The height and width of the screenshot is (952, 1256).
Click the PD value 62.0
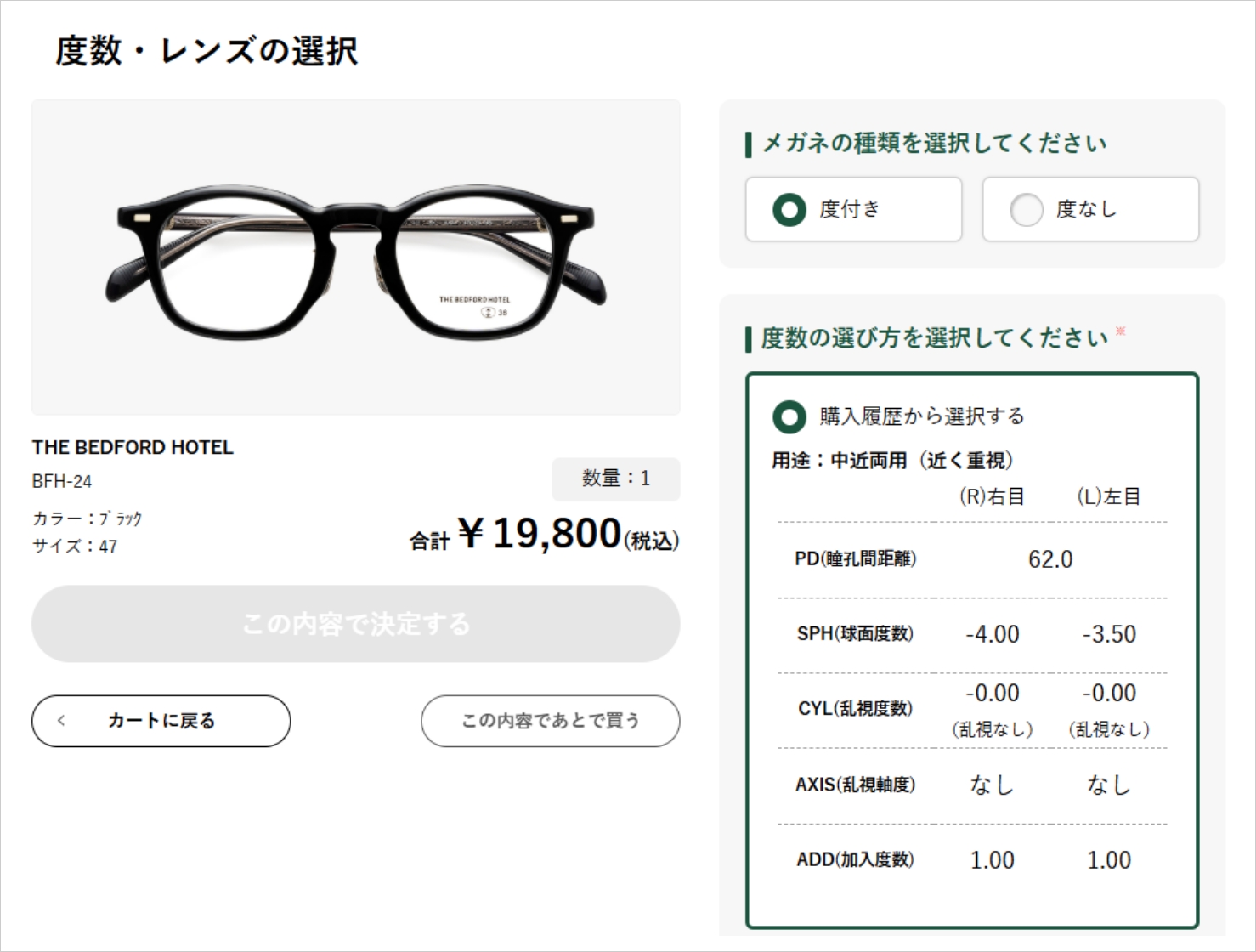click(x=1050, y=559)
